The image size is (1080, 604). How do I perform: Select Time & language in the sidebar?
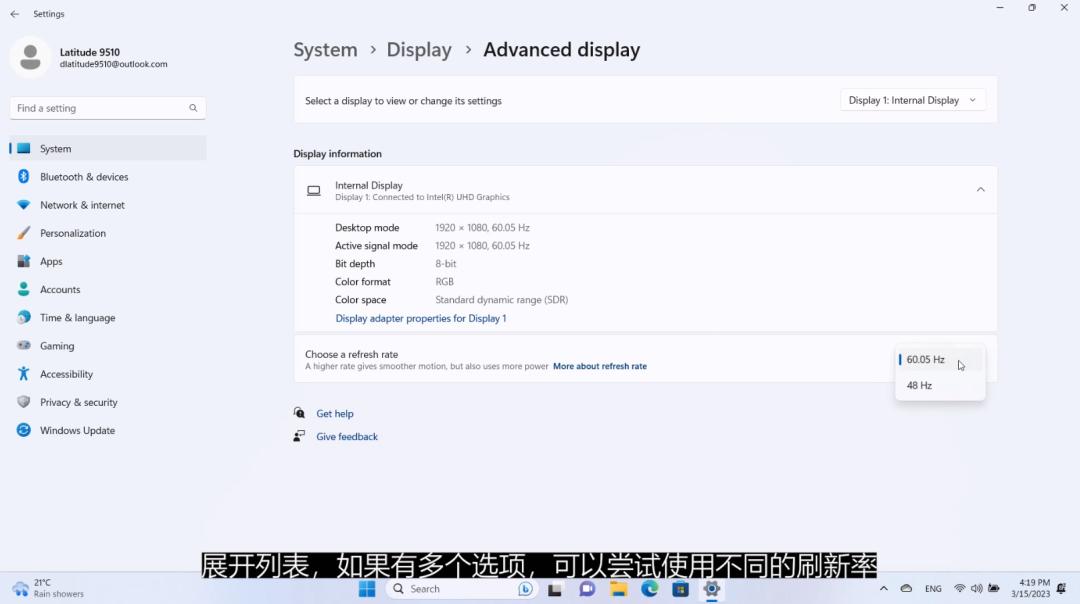77,318
